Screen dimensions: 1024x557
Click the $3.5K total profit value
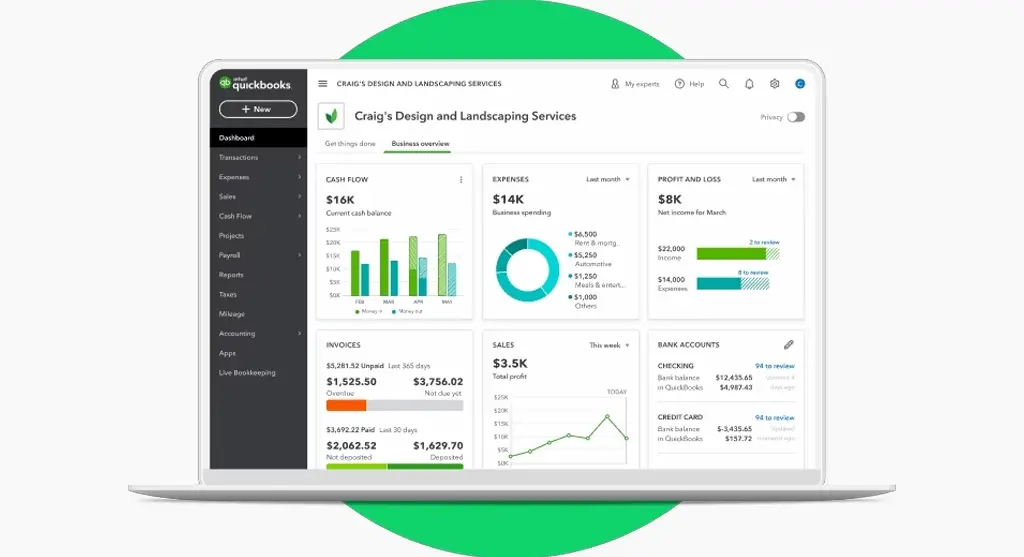[x=510, y=364]
